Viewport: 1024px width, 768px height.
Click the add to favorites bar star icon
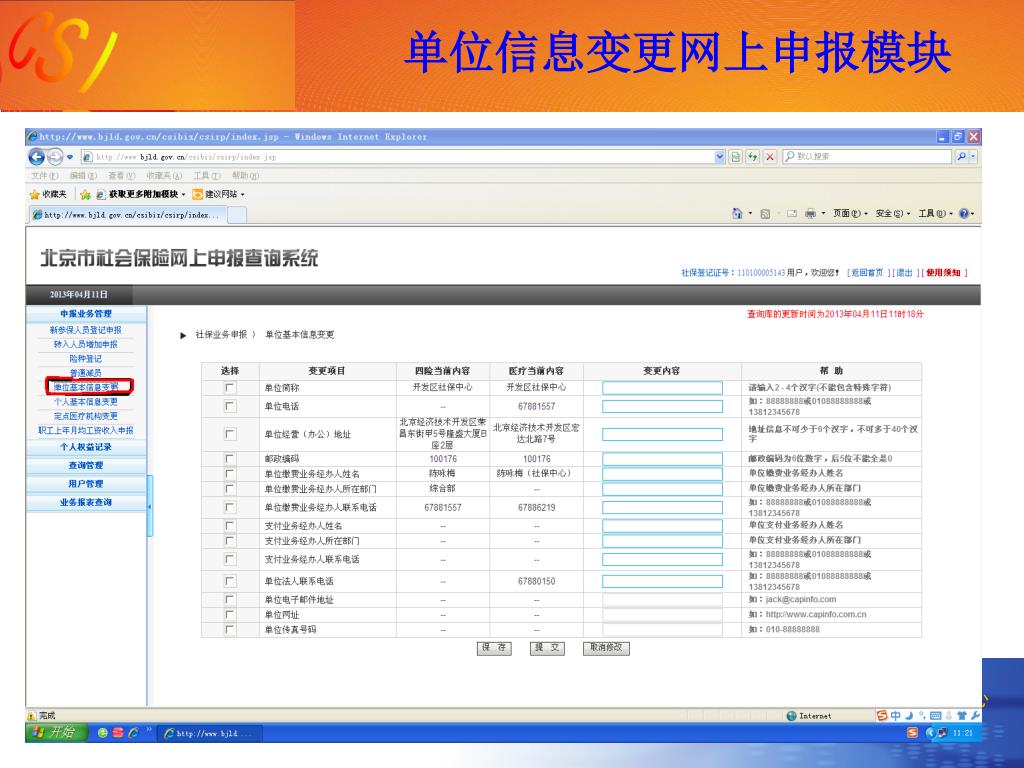click(x=85, y=195)
